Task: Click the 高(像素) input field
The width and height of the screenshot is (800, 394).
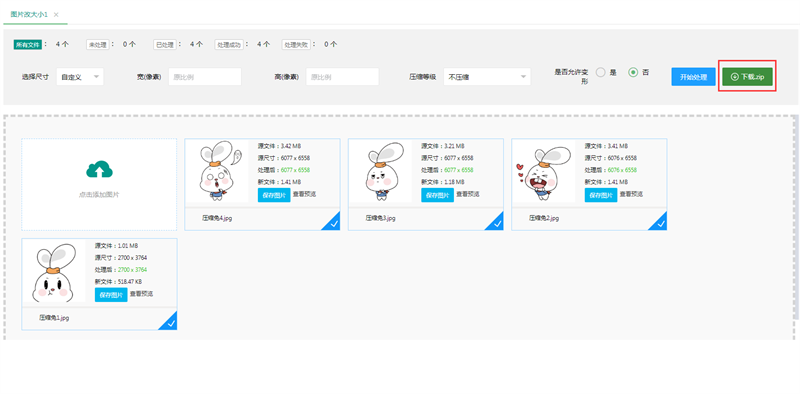Action: [x=342, y=77]
